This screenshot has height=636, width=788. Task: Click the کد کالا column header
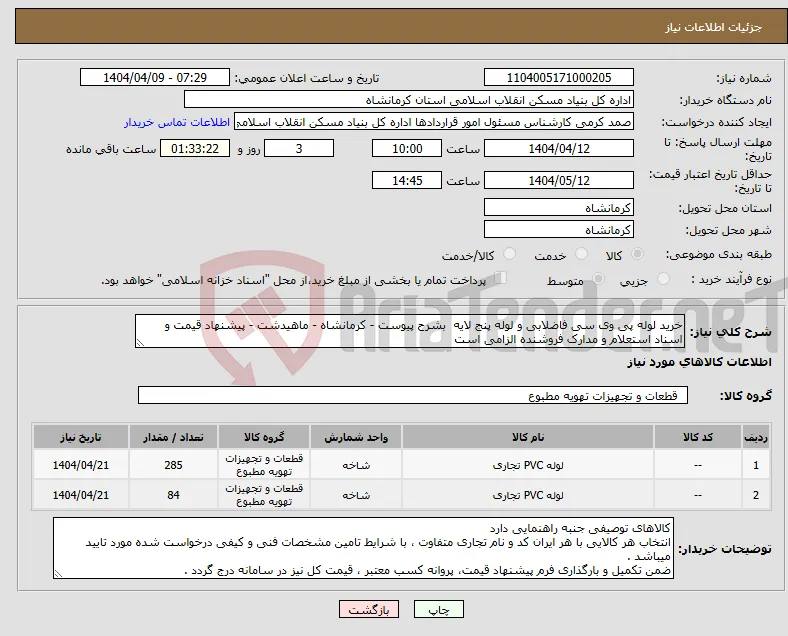pos(698,437)
